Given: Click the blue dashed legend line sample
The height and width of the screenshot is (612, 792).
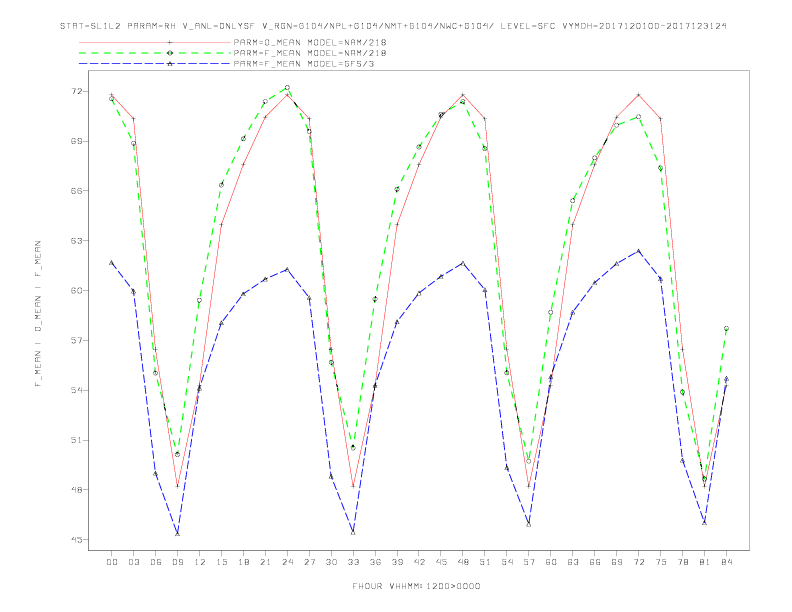Looking at the screenshot, I should 155,64.
